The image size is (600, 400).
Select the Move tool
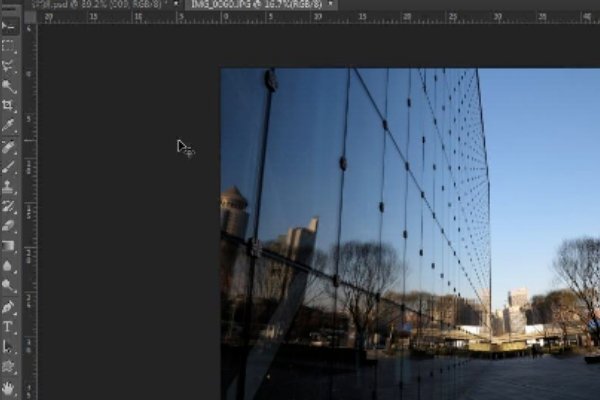(9, 26)
